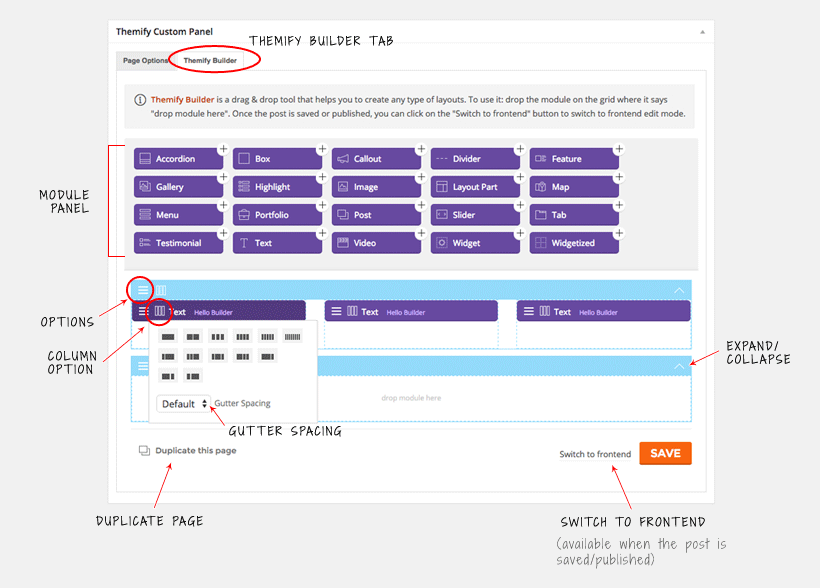Select the Portfolio module button
Viewport: 820px width, 588px height.
pyautogui.click(x=277, y=215)
